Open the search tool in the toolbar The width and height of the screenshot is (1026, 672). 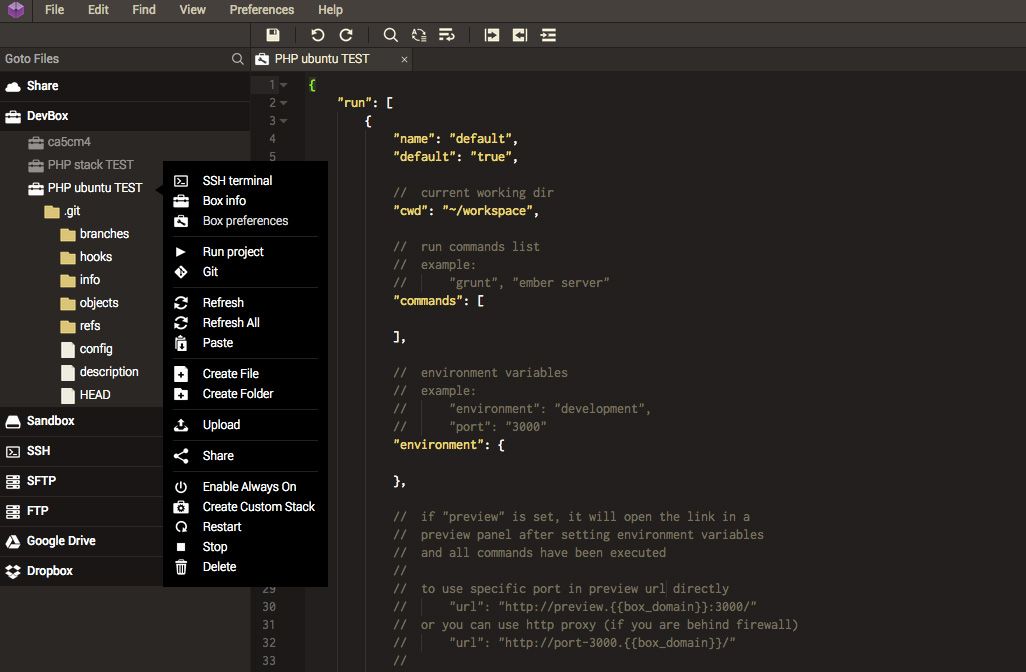point(390,34)
